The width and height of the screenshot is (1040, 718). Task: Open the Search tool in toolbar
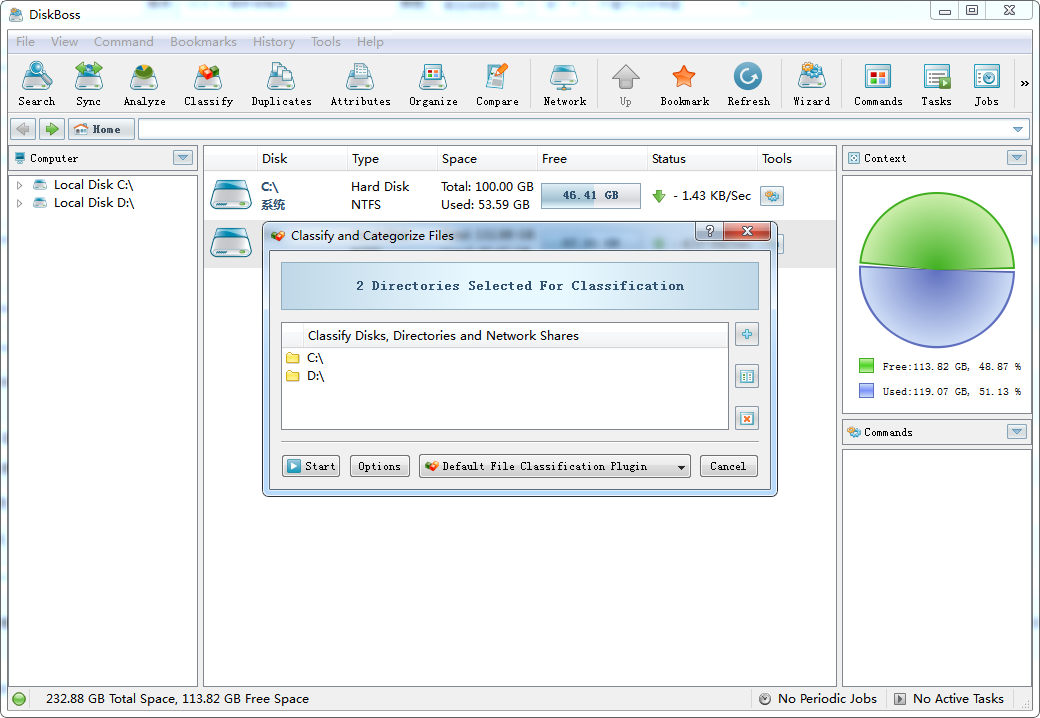[36, 84]
